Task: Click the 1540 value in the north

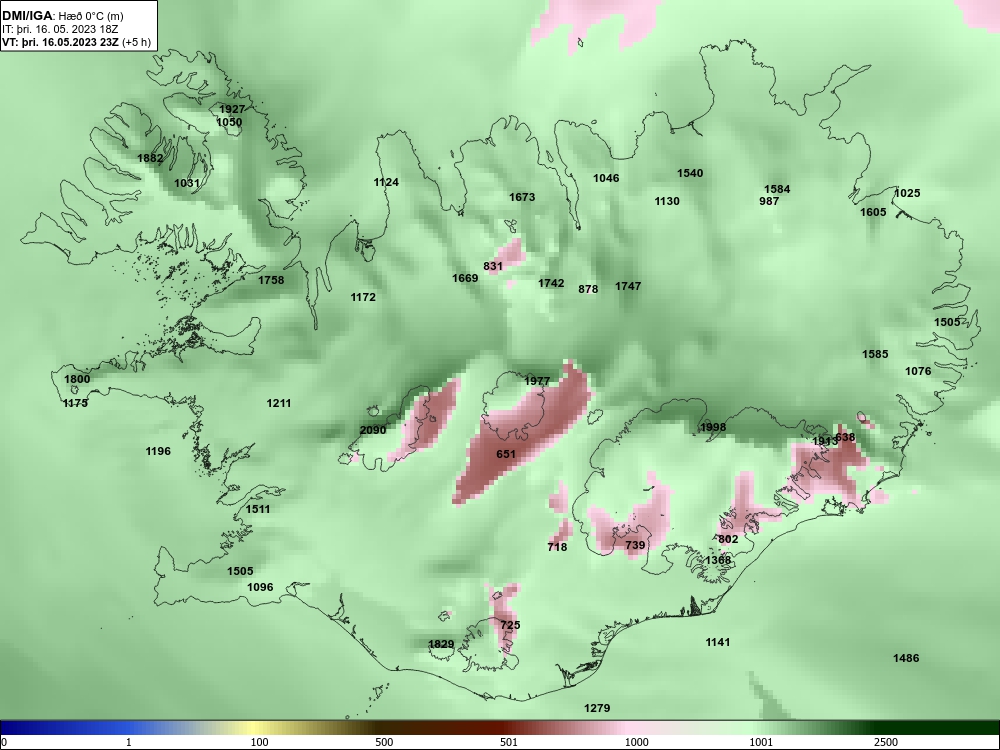Action: click(x=690, y=173)
